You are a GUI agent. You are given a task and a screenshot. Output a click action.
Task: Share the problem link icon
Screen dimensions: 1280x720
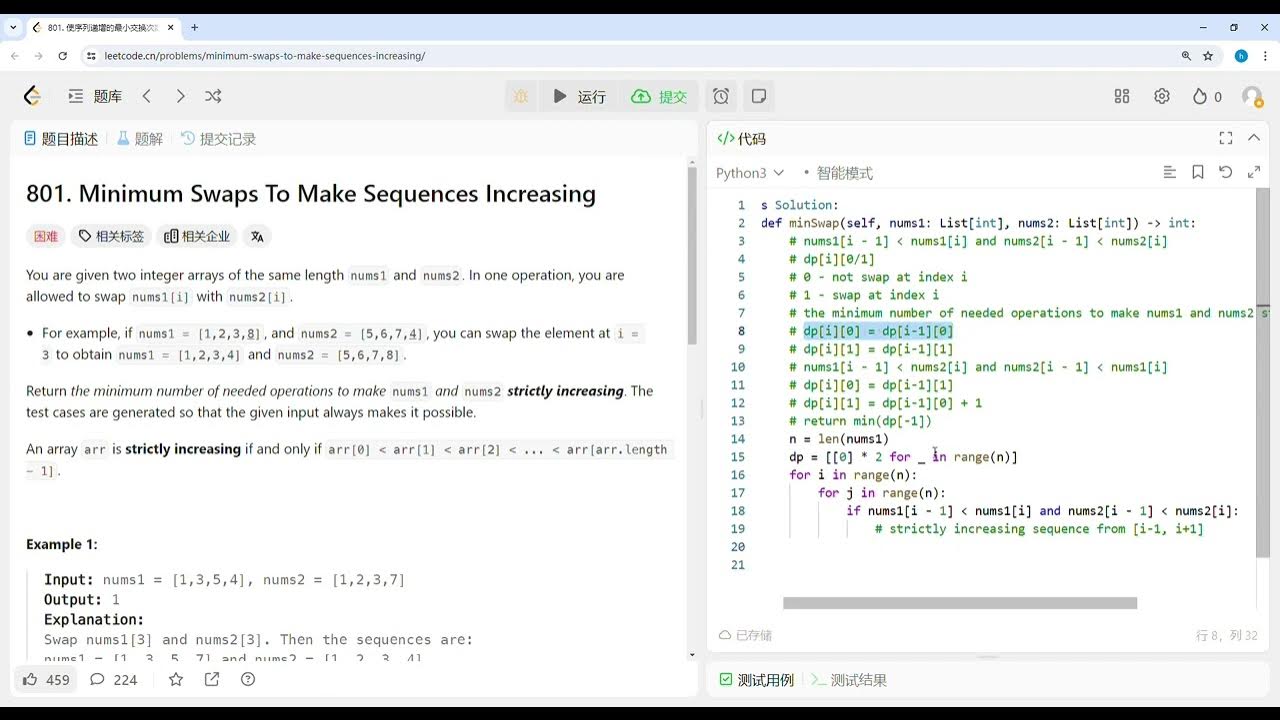[x=212, y=679]
